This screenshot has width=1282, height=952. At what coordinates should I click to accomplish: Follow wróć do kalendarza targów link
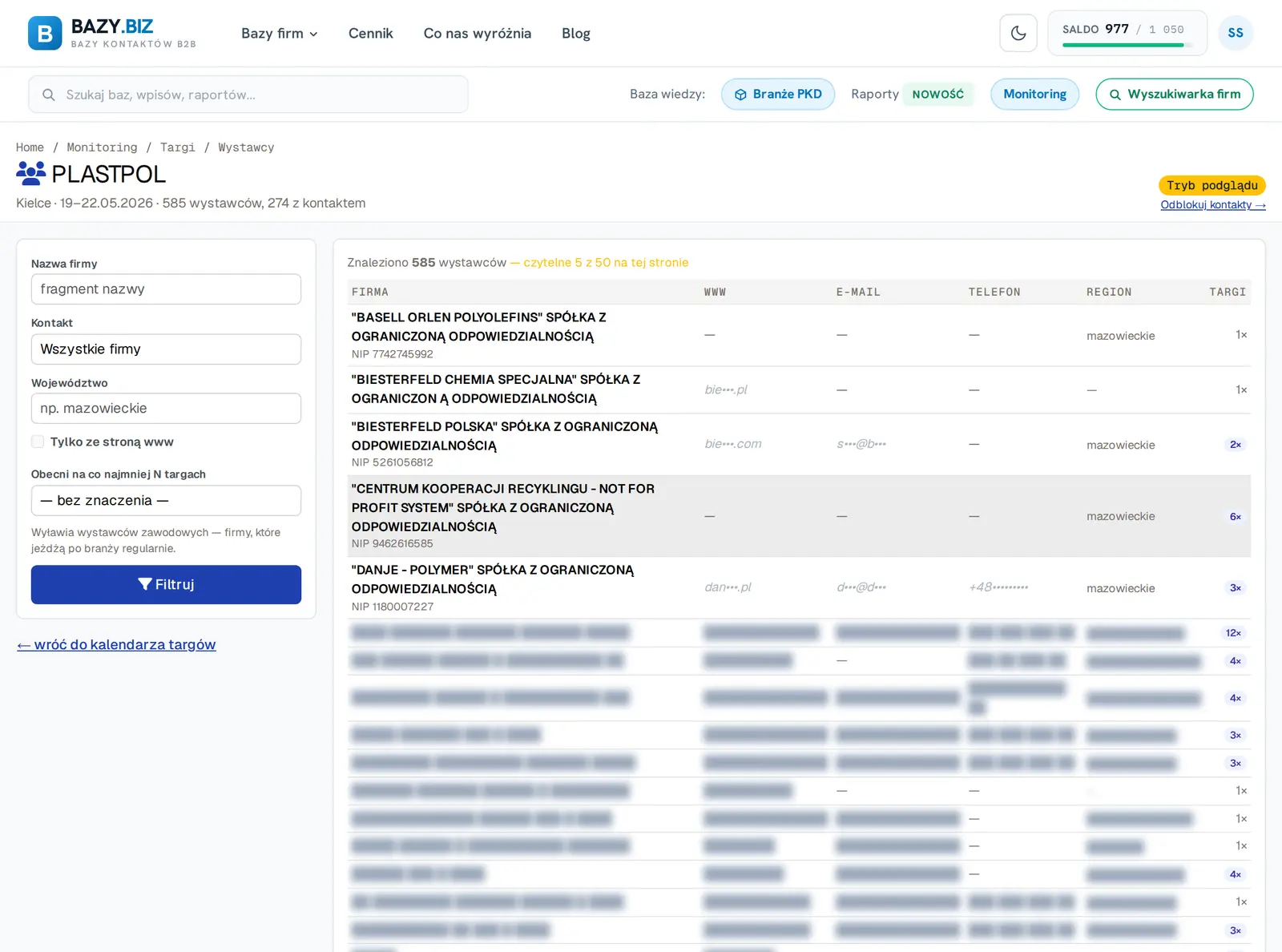tap(116, 644)
